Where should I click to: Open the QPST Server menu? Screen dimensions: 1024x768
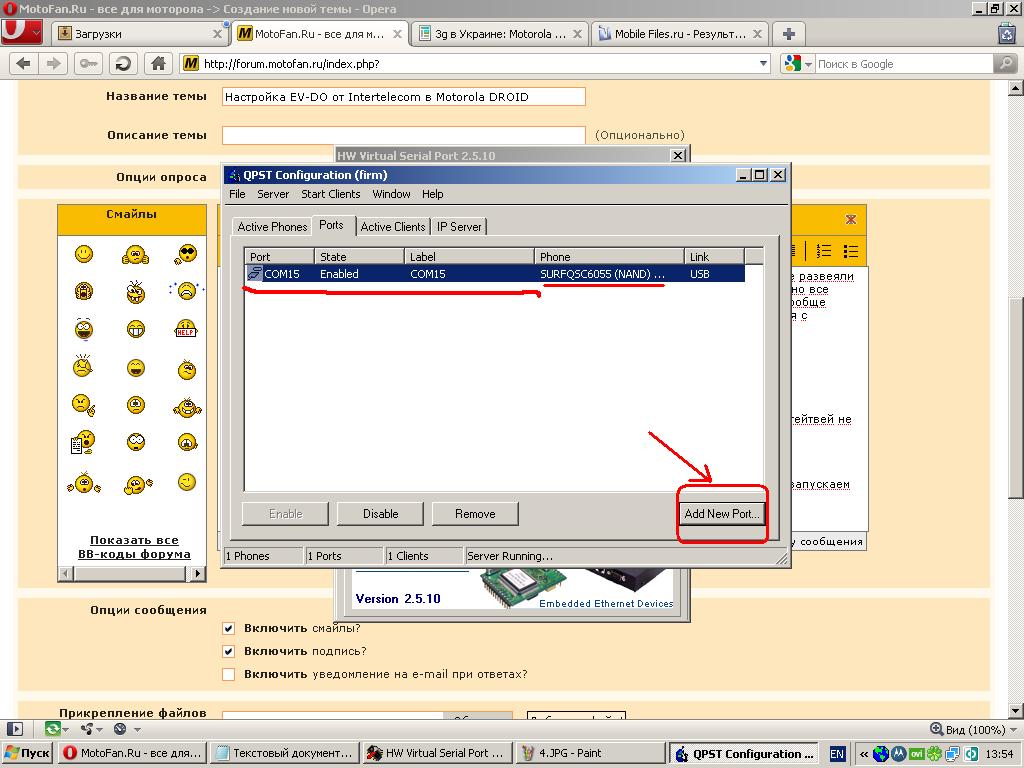coord(273,194)
